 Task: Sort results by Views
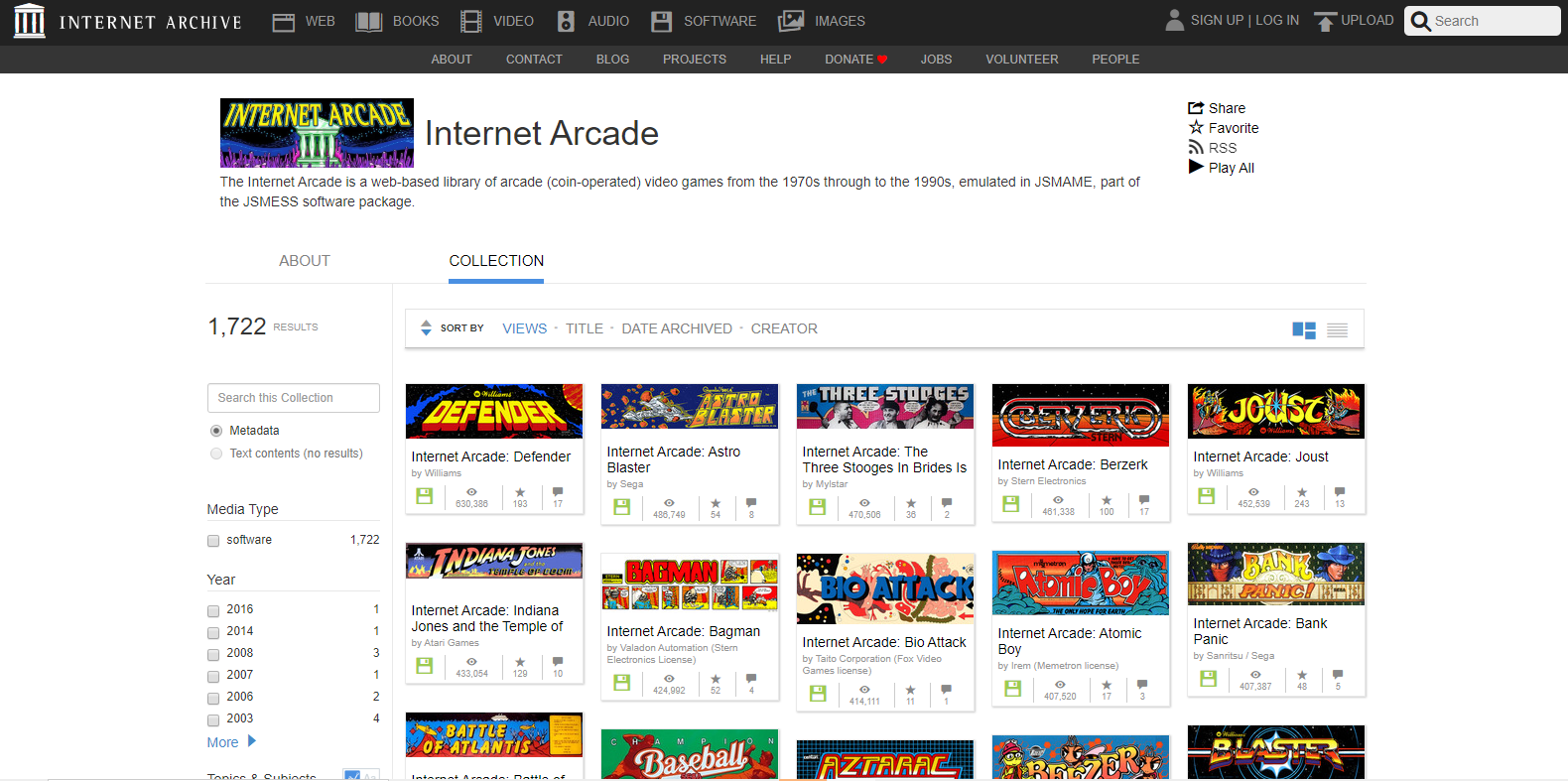click(524, 328)
